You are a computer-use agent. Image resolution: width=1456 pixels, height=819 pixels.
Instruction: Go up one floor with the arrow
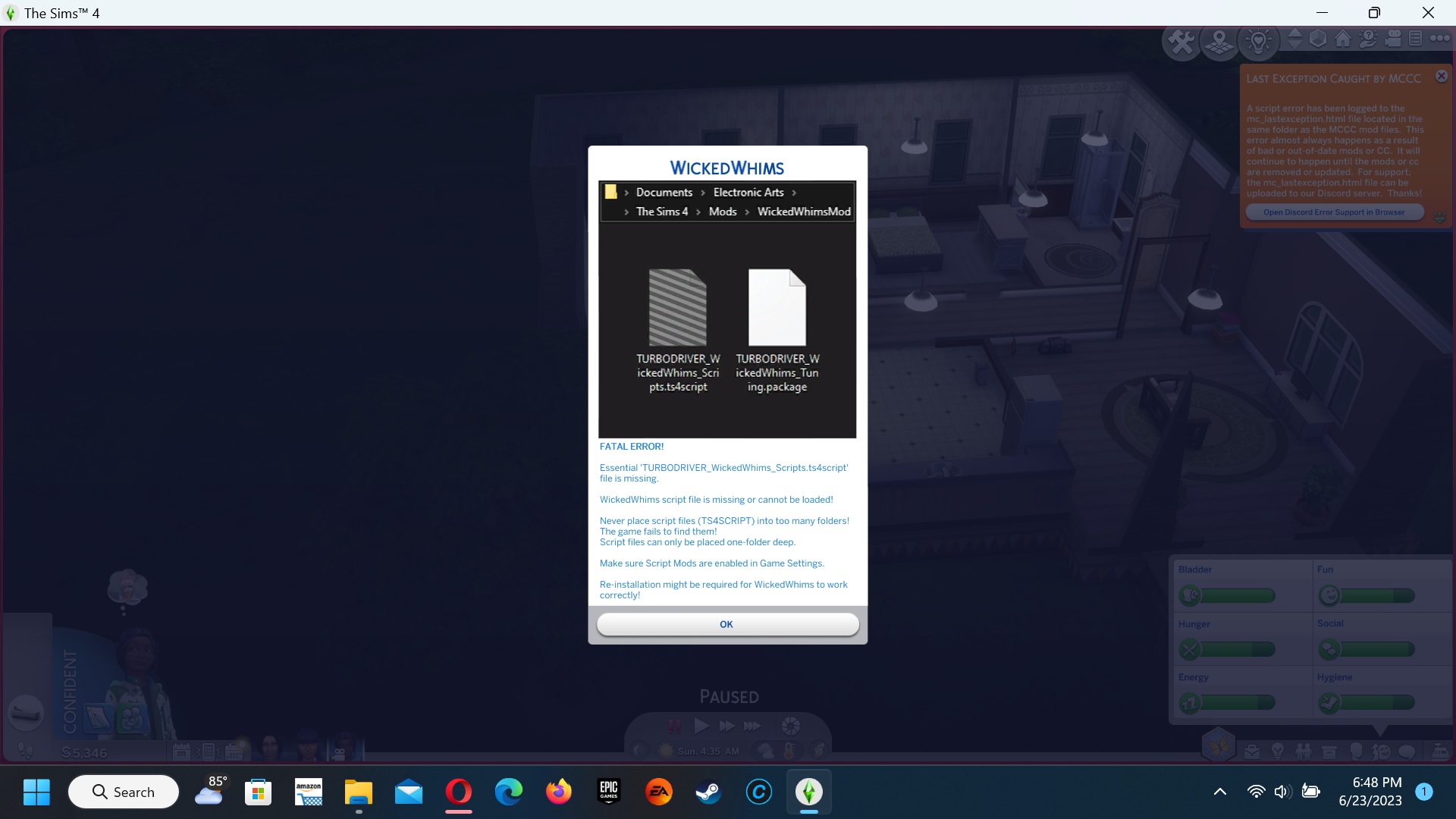tap(1295, 33)
